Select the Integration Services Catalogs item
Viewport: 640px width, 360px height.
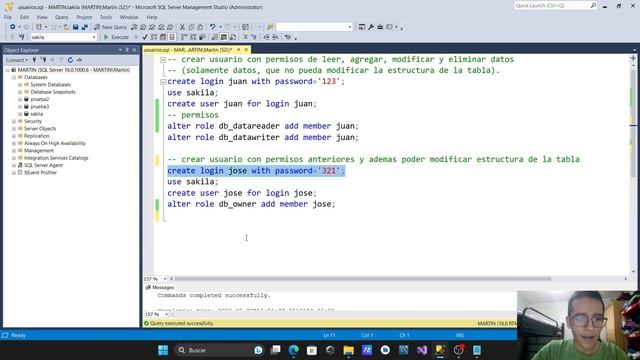coord(56,158)
